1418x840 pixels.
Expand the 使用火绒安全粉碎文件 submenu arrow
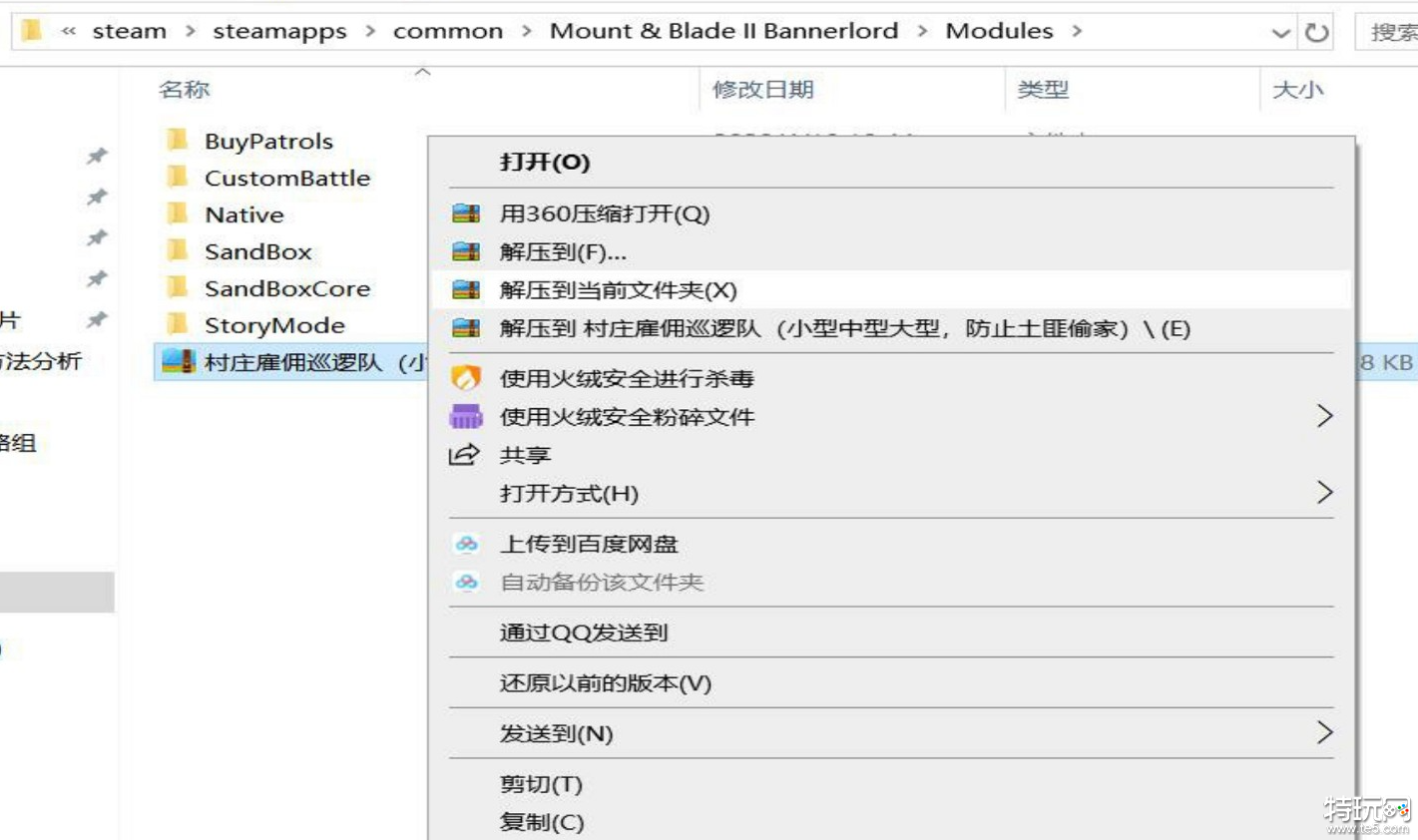(1324, 416)
